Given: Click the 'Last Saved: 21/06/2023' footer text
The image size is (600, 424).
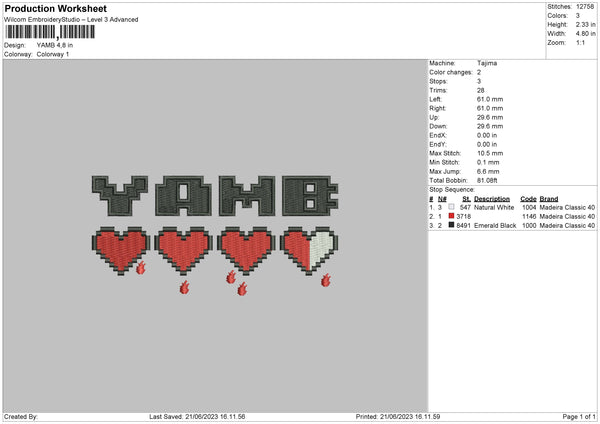Looking at the screenshot, I should (197, 417).
